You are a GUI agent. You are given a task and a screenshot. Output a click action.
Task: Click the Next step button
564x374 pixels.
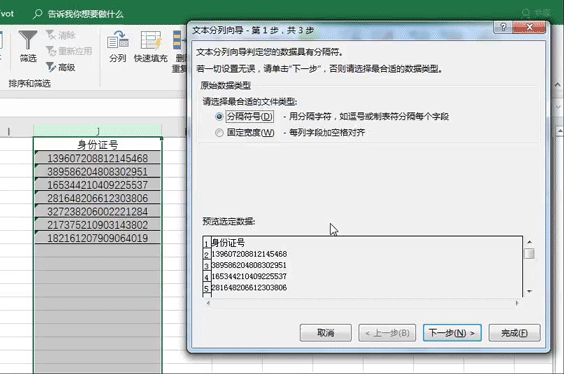(452, 333)
